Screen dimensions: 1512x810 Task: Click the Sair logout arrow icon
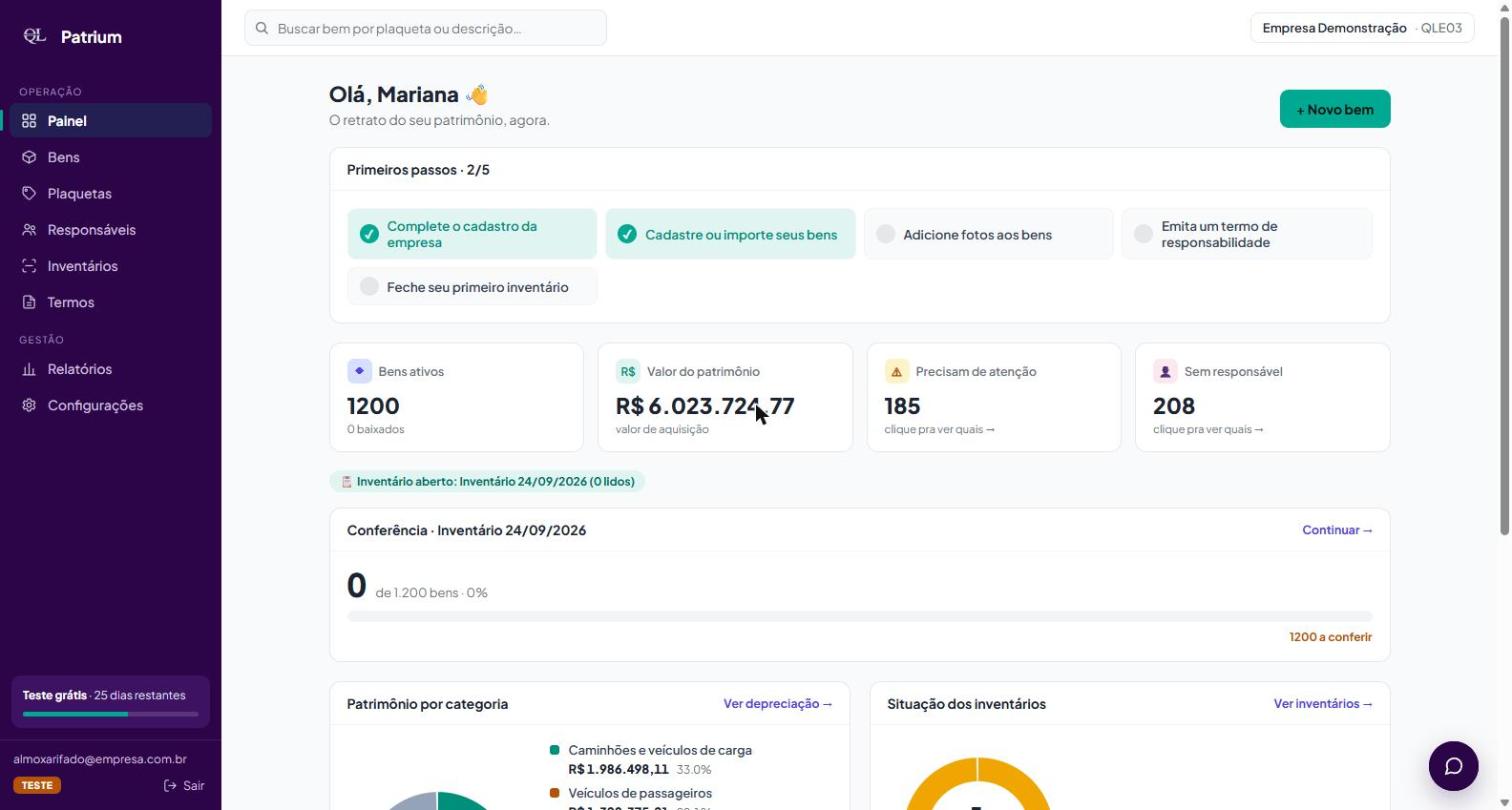(x=170, y=786)
